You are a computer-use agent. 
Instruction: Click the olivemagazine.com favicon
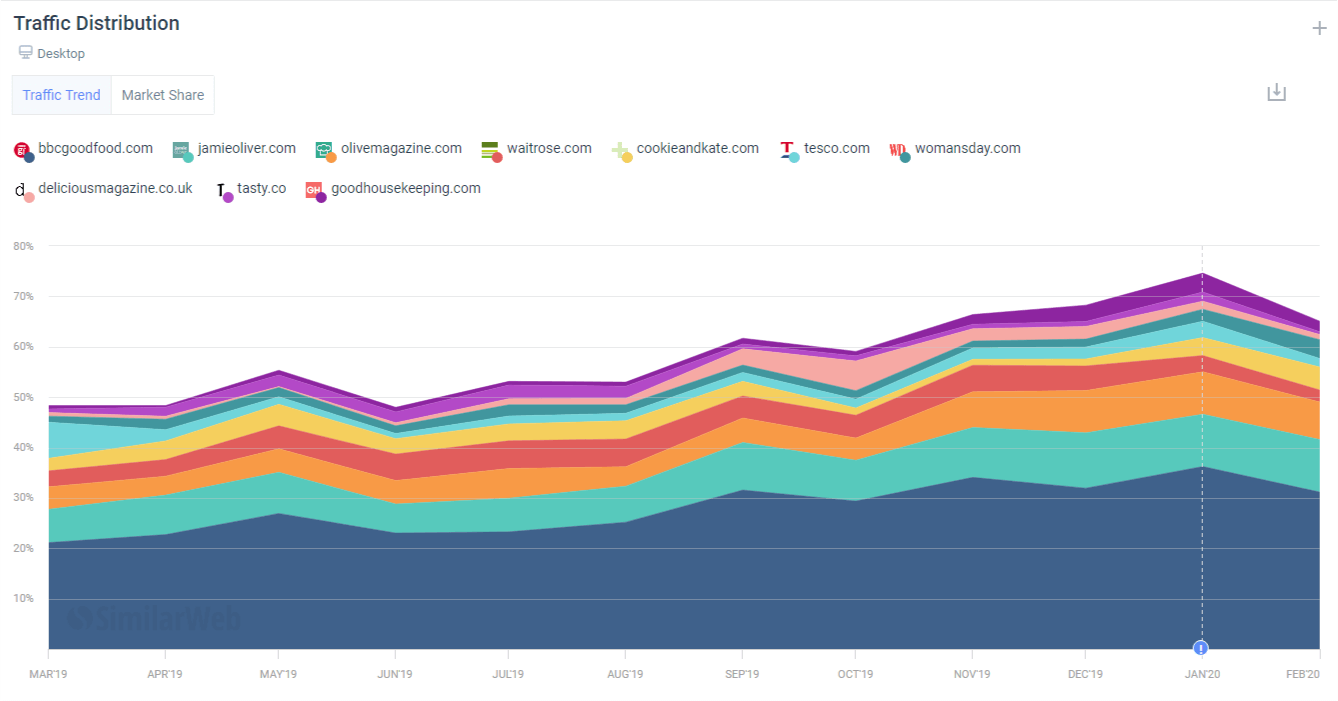point(325,148)
